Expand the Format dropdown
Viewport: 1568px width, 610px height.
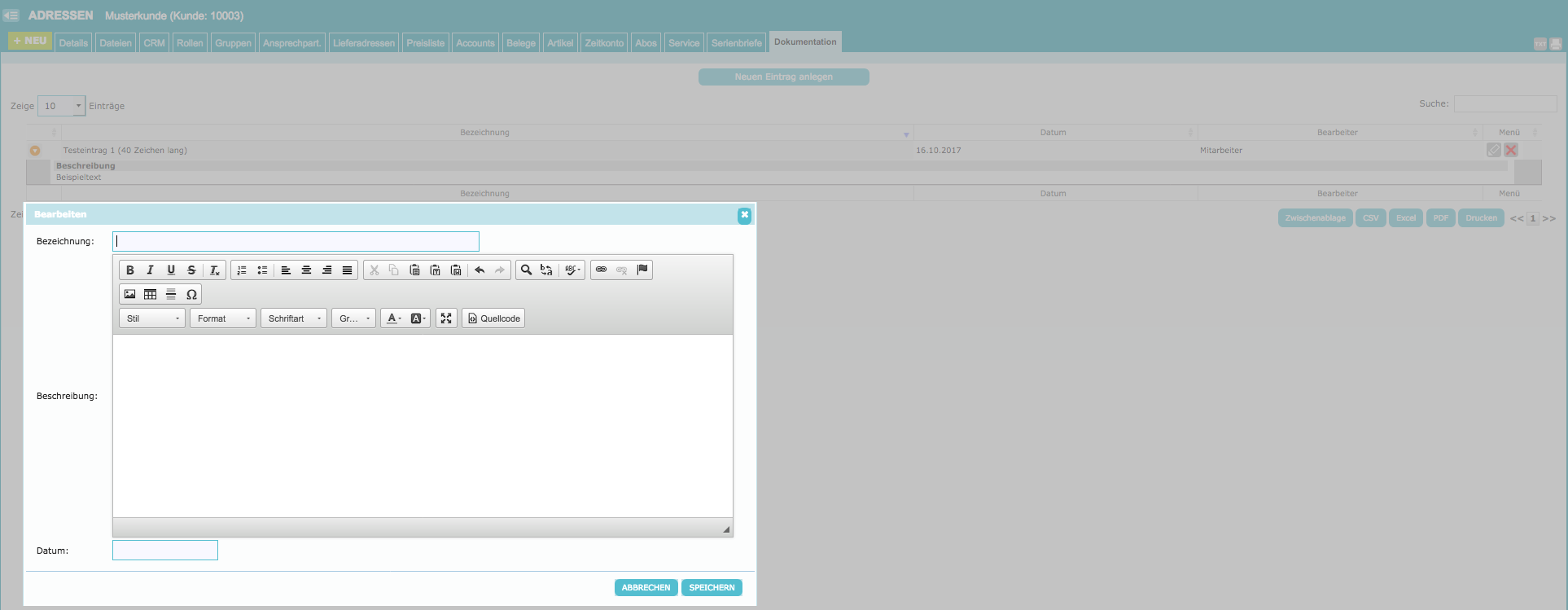click(223, 318)
